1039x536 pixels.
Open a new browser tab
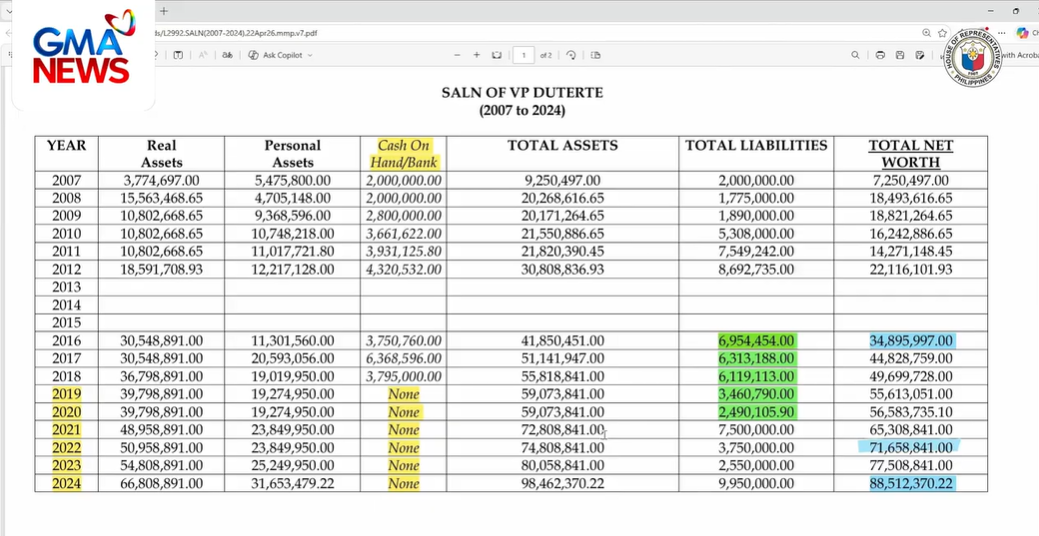[164, 11]
